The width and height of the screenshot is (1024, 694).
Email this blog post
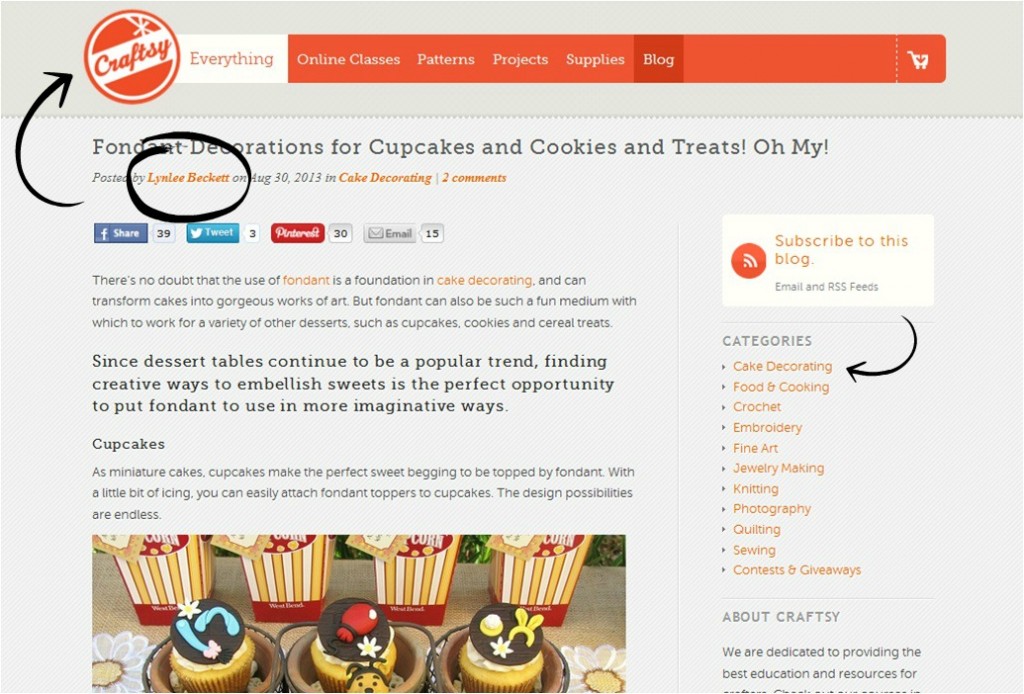391,233
